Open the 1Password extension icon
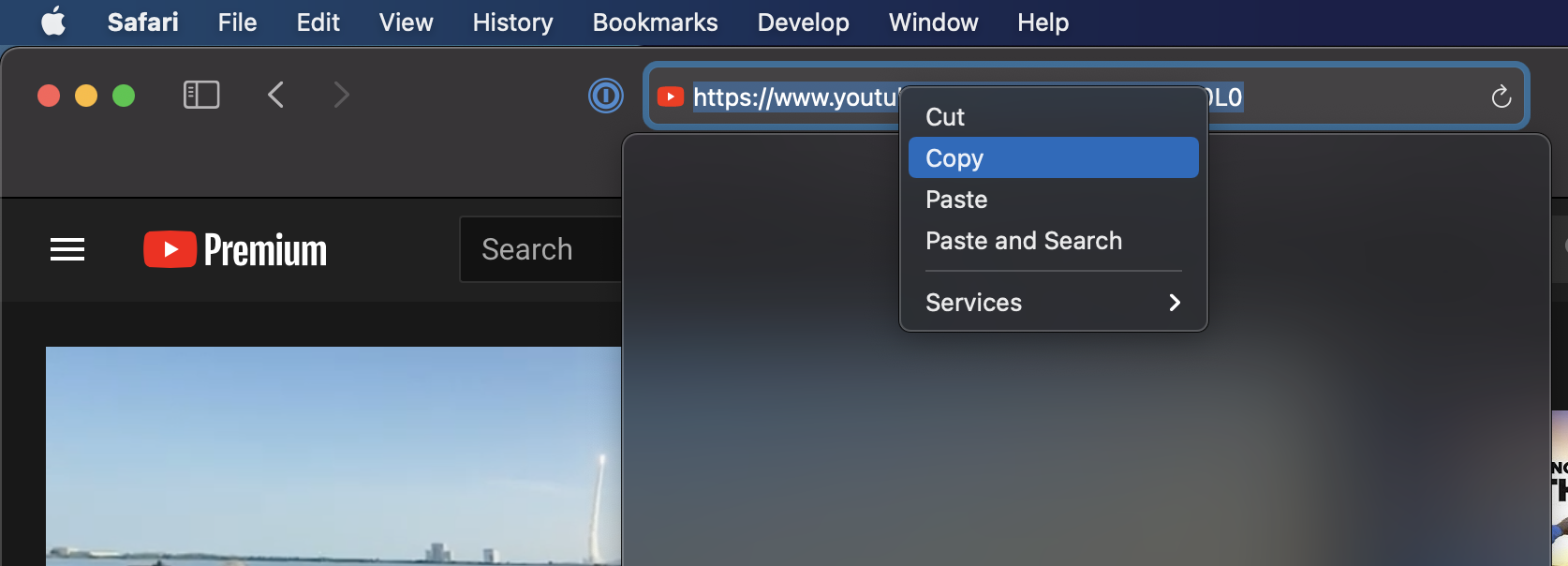 (605, 96)
